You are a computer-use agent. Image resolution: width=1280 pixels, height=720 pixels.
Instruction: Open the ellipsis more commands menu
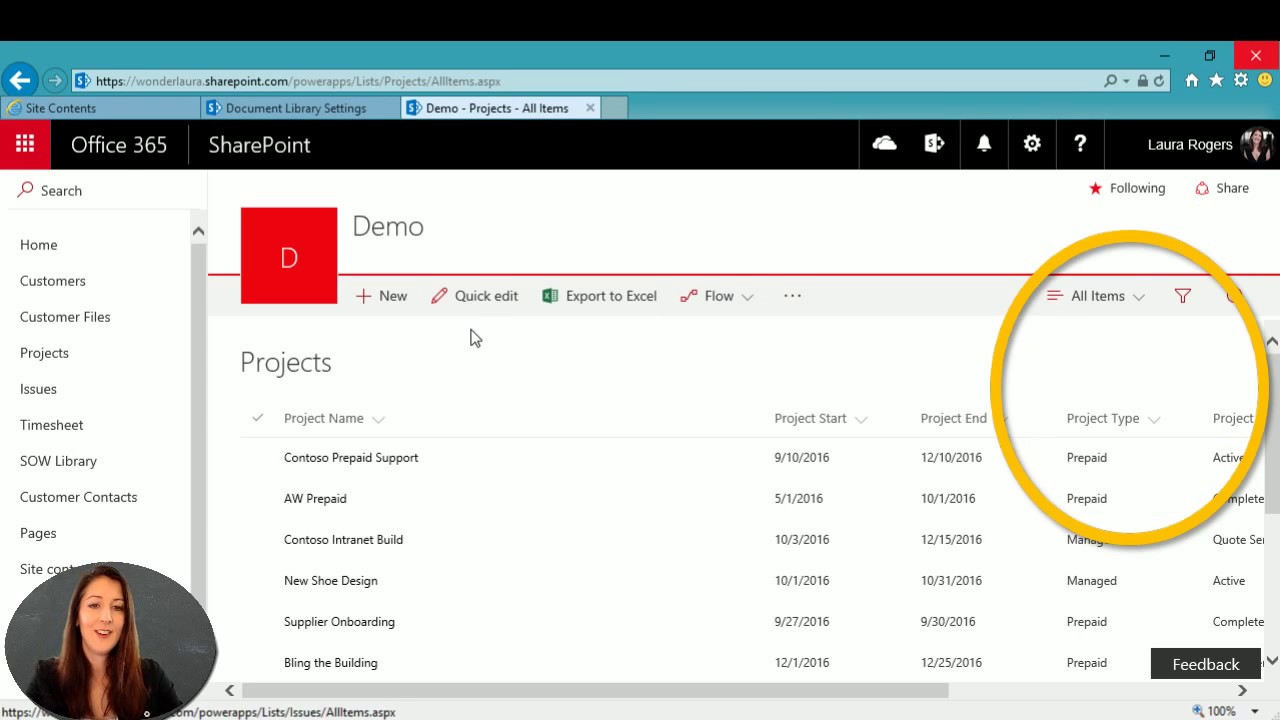(792, 296)
